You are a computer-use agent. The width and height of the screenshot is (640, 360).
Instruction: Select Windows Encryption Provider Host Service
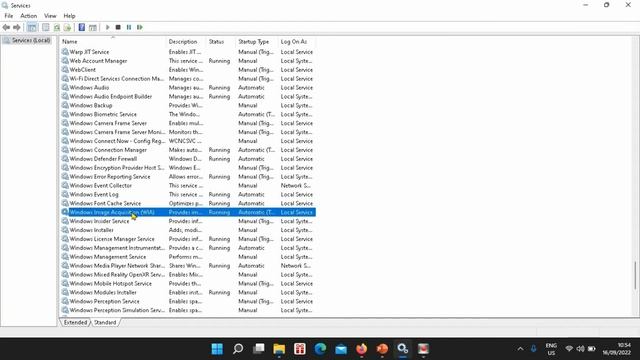188,168
